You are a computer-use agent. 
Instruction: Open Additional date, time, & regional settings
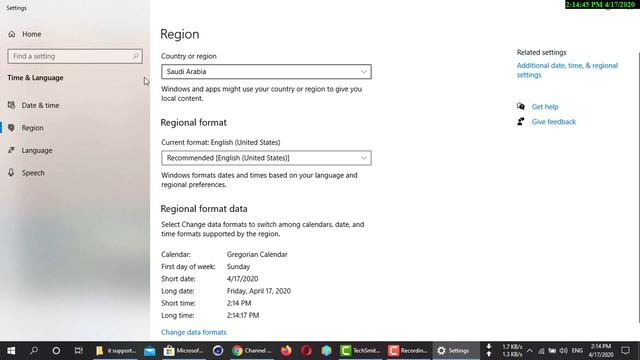click(x=567, y=70)
